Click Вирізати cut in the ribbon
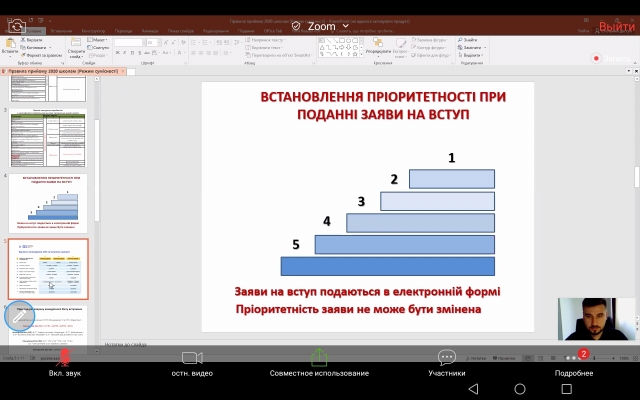This screenshot has width=640, height=400. (32, 40)
